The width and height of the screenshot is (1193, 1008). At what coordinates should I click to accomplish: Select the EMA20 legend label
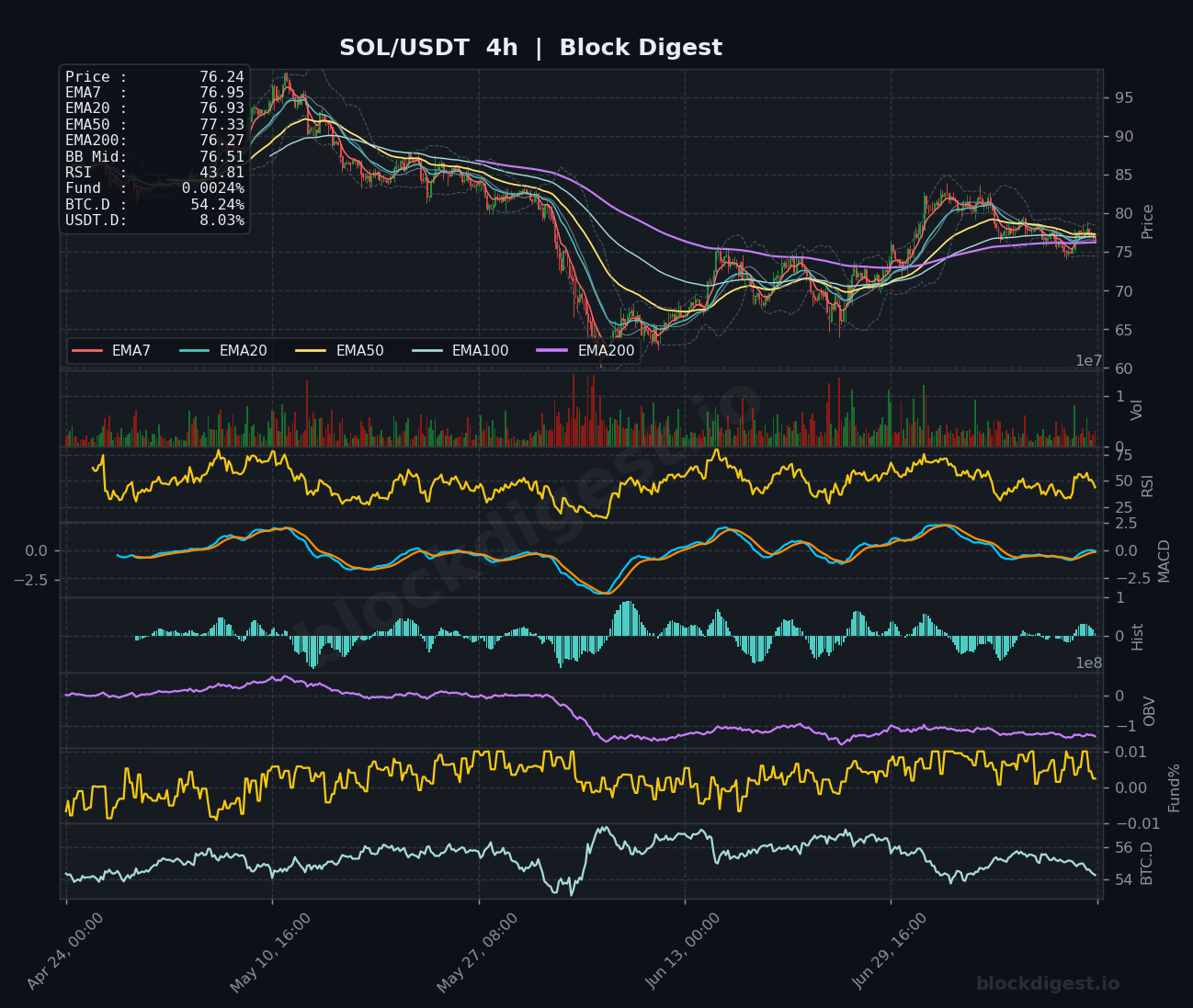coord(244,351)
